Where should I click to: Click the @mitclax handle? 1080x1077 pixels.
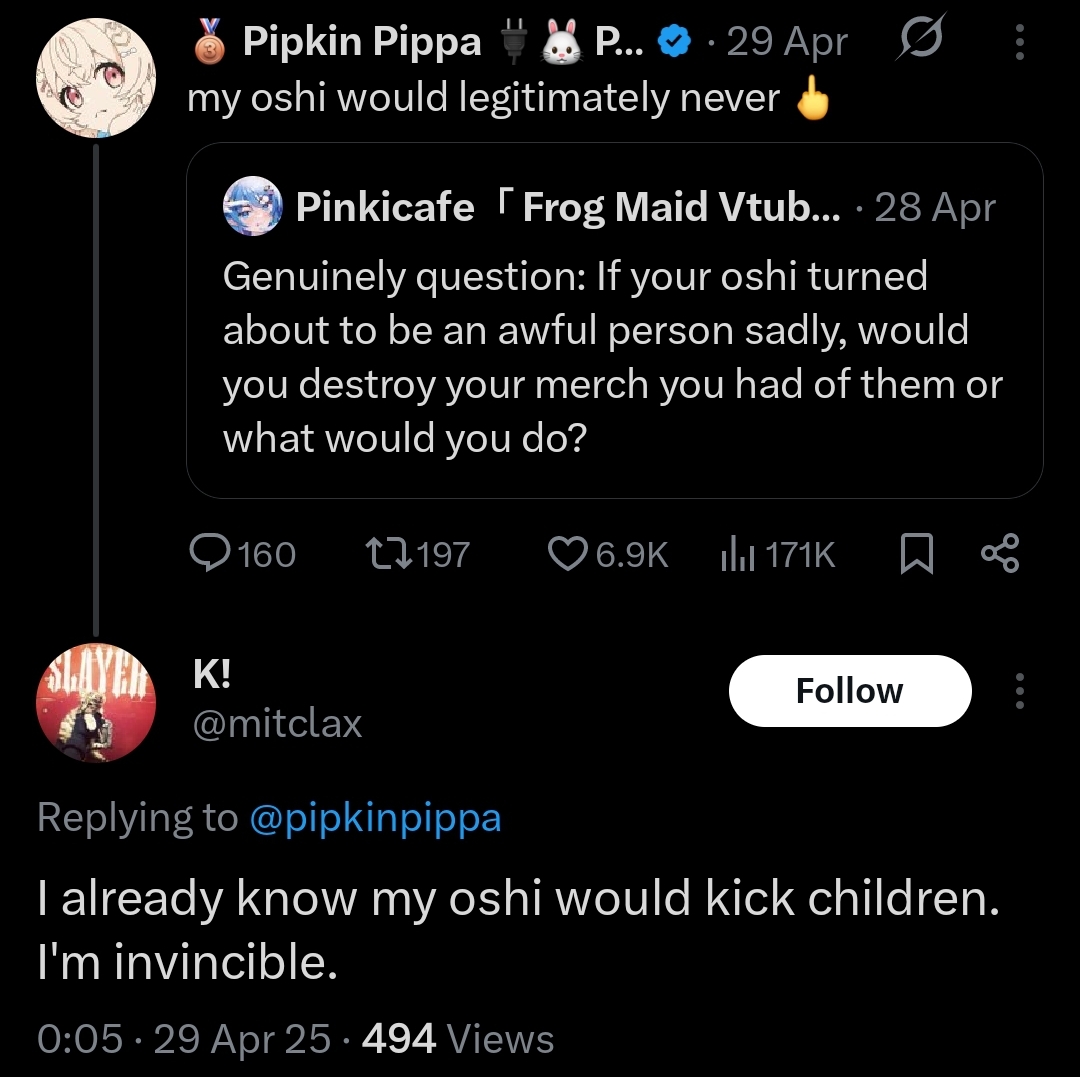(x=277, y=722)
